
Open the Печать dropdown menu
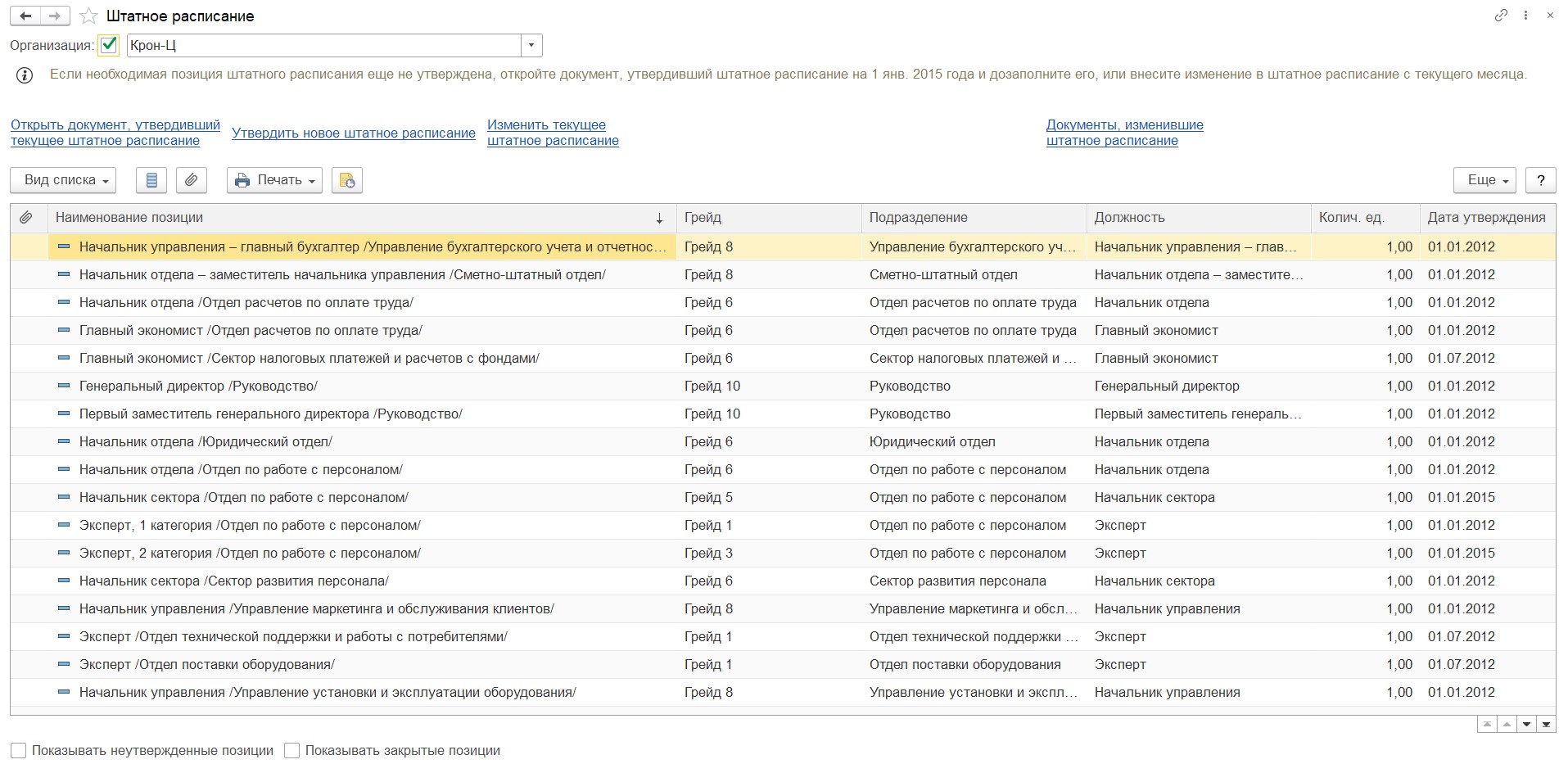click(274, 180)
